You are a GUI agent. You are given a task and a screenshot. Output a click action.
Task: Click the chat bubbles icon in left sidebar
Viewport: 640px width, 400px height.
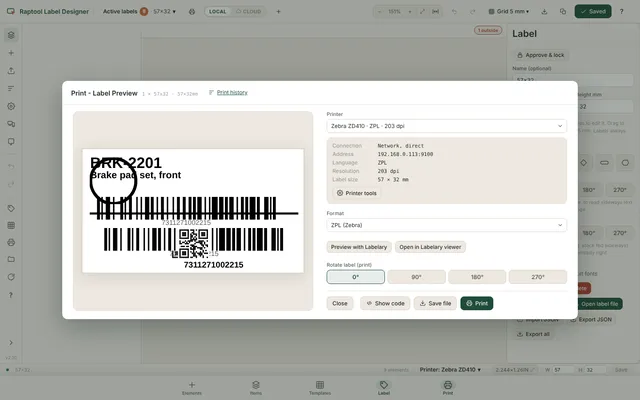point(11,124)
